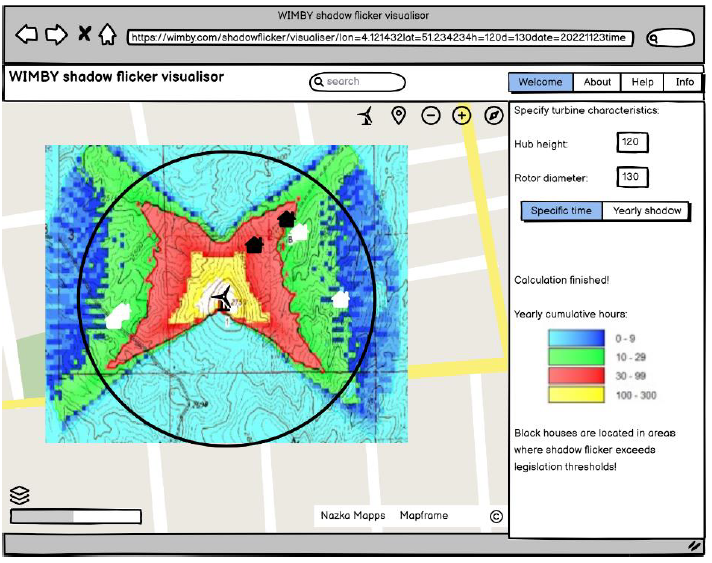
Task: Click the copyright symbol icon
Action: pos(495,516)
